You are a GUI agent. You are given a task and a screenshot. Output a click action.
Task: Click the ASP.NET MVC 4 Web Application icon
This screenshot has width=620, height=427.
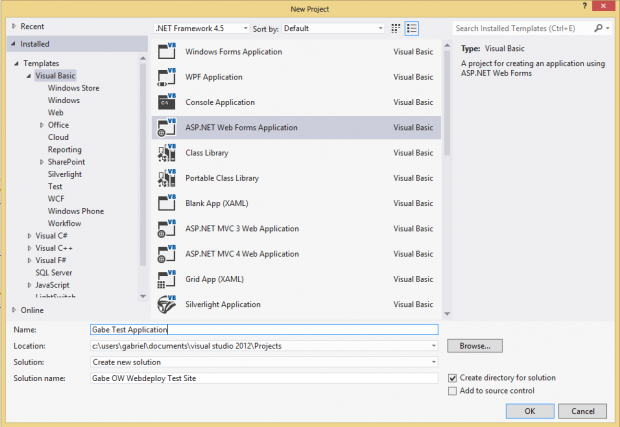coord(166,254)
